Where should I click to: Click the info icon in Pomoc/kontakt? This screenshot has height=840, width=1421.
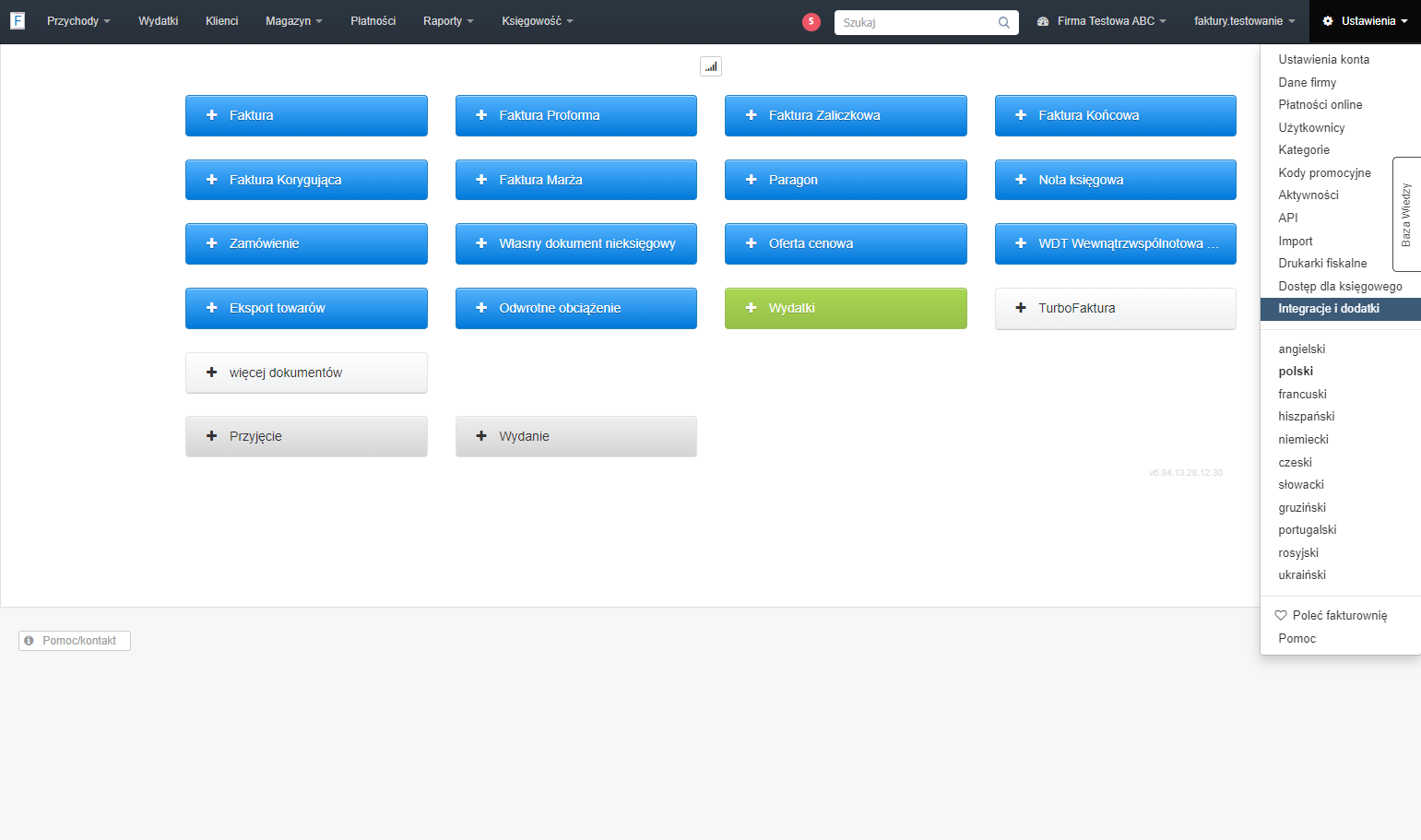coord(29,641)
